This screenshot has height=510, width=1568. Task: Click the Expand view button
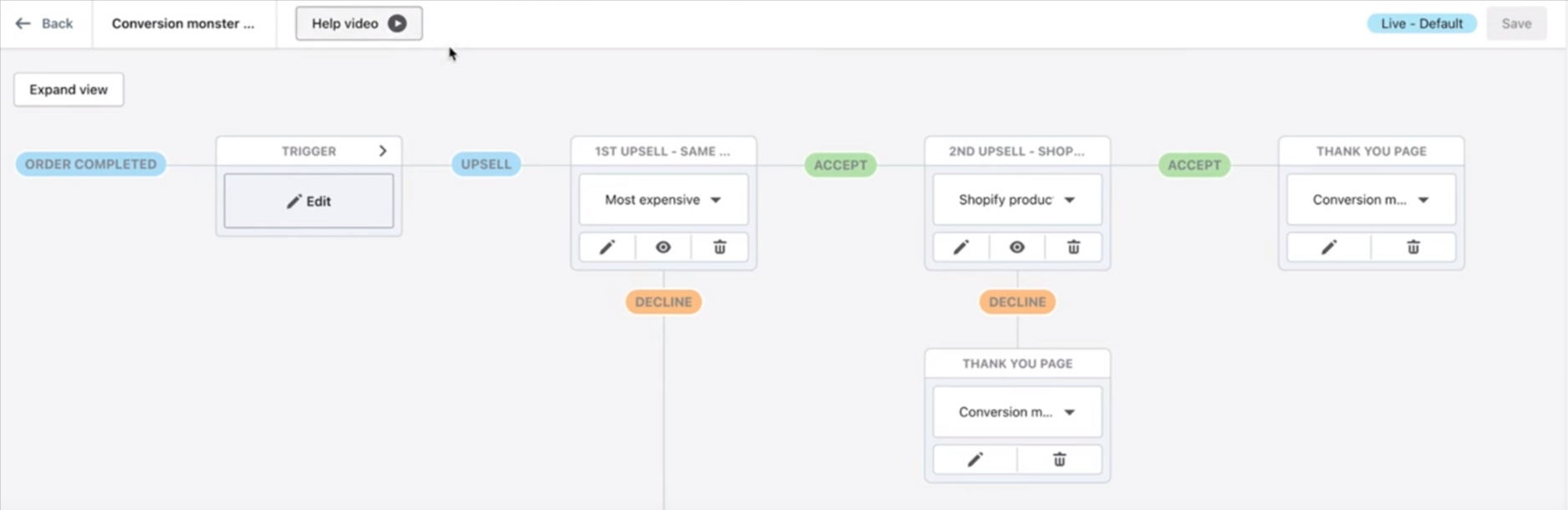coord(69,89)
